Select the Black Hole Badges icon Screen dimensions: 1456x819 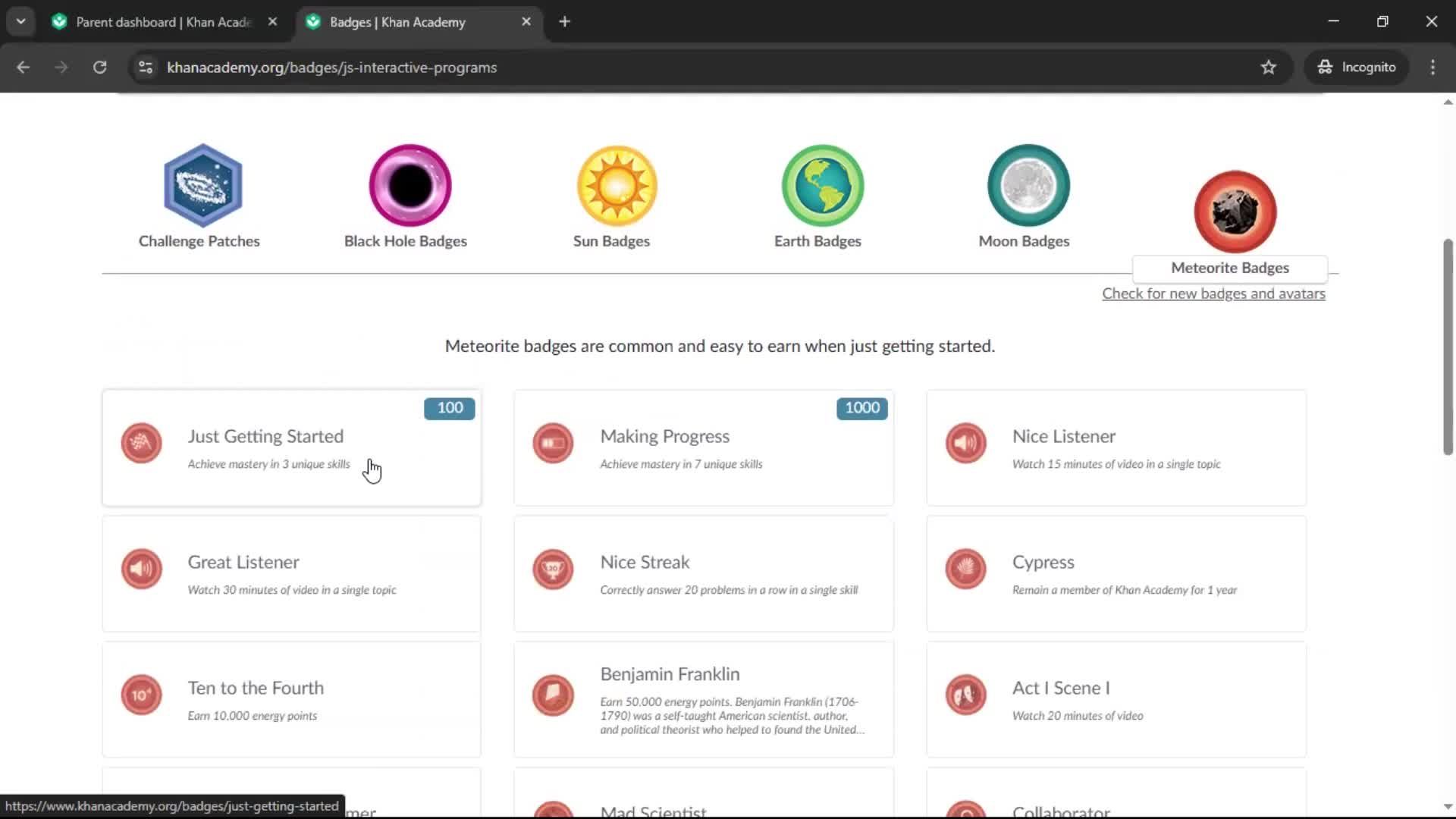pos(409,186)
